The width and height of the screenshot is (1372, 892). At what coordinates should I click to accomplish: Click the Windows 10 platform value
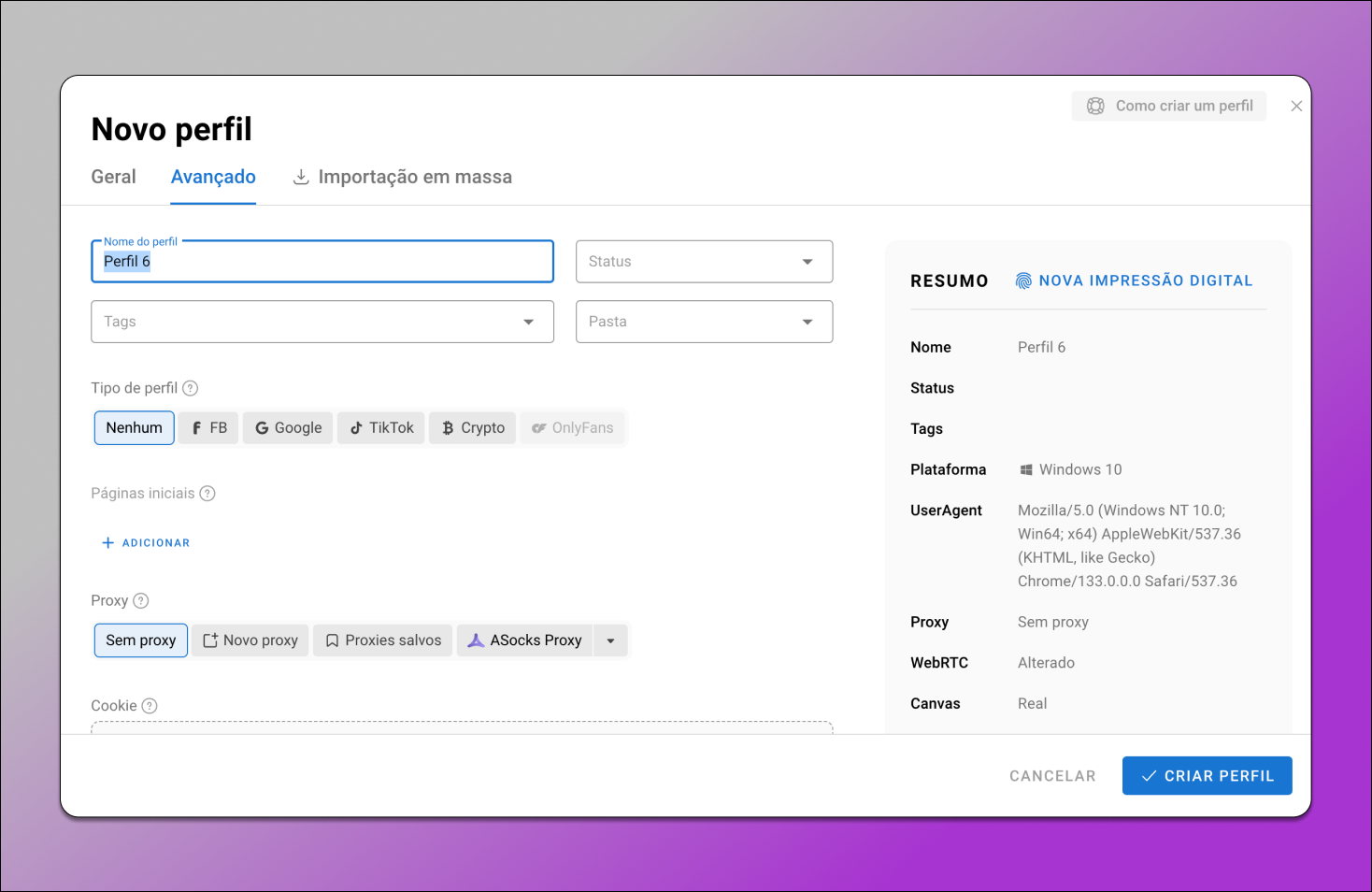(x=1070, y=469)
